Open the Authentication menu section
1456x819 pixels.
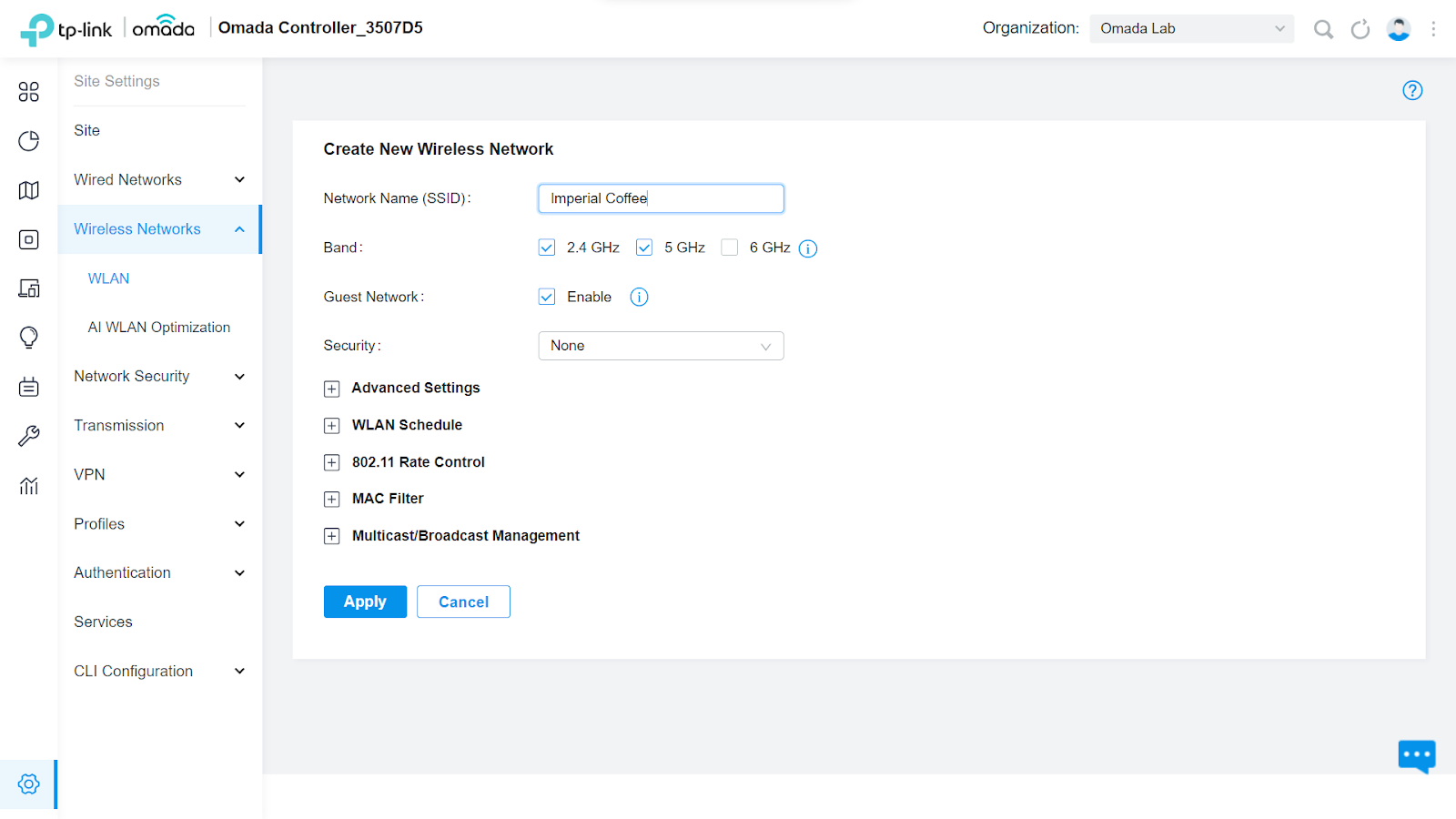click(x=122, y=572)
